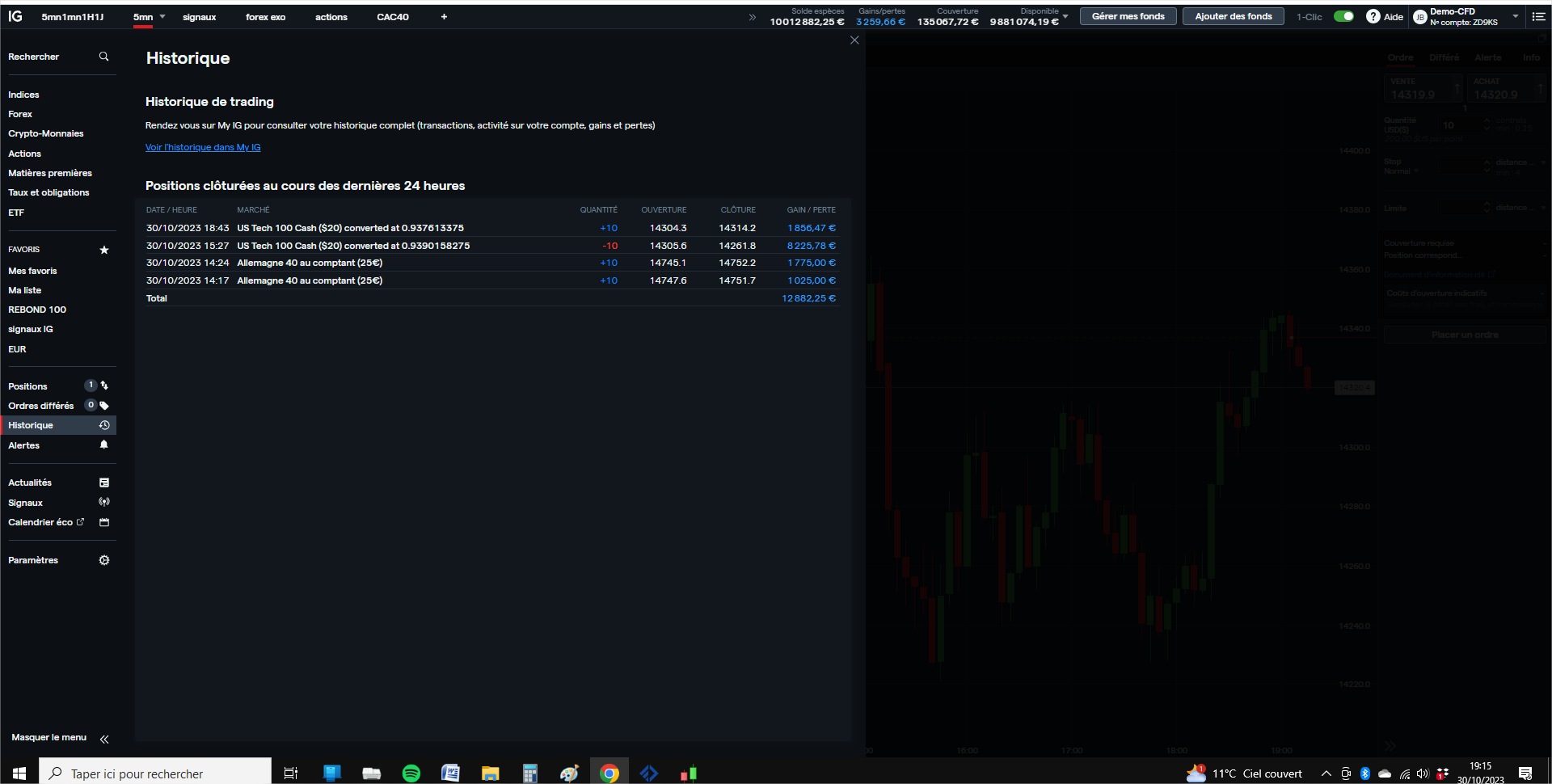Click the Aide question mark icon
Viewport: 1552px width, 784px height.
pyautogui.click(x=1373, y=16)
